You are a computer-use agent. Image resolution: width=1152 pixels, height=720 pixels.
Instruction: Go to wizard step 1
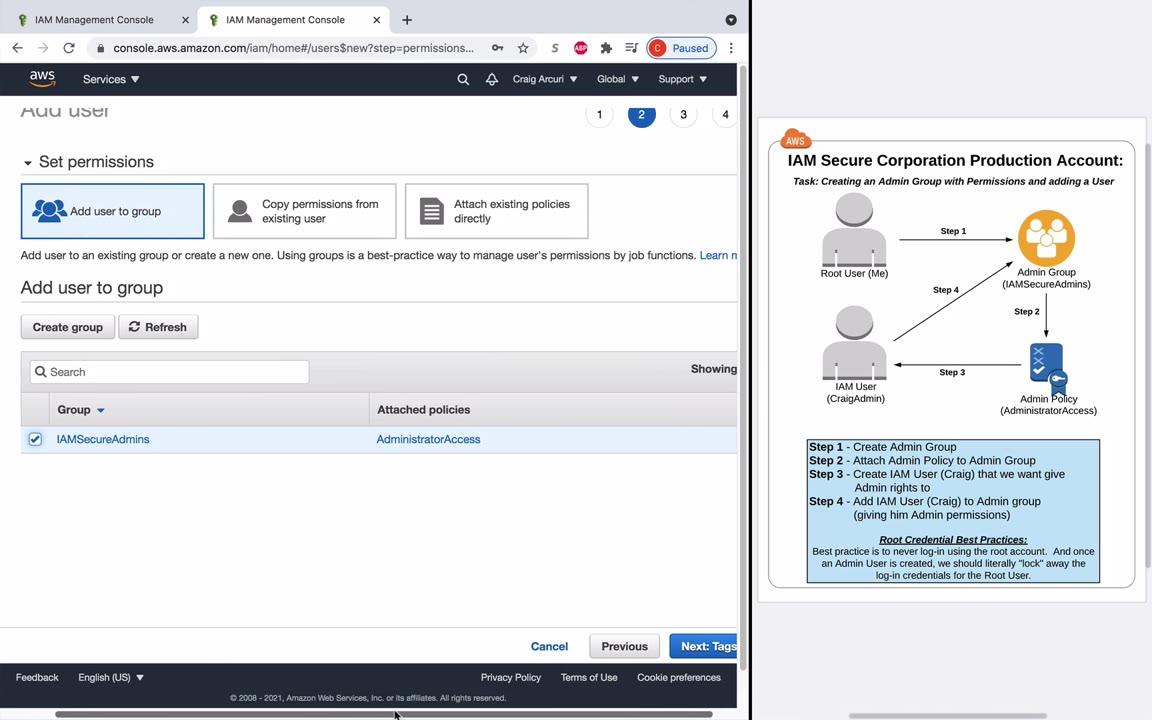coord(600,114)
